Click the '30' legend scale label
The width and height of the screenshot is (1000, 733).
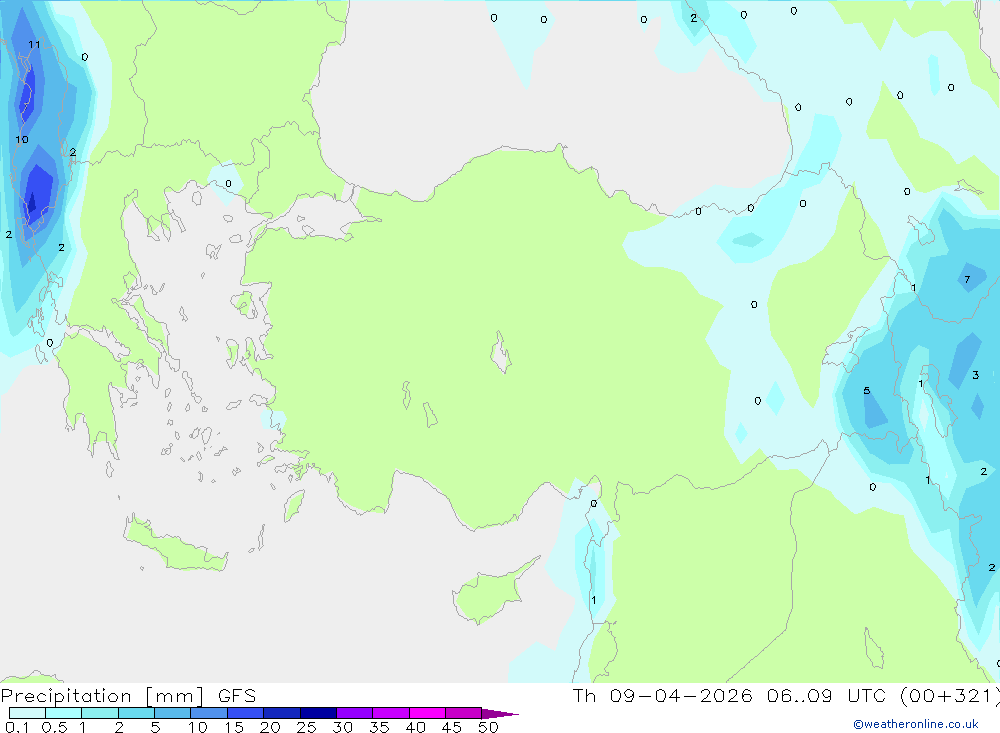(x=343, y=727)
